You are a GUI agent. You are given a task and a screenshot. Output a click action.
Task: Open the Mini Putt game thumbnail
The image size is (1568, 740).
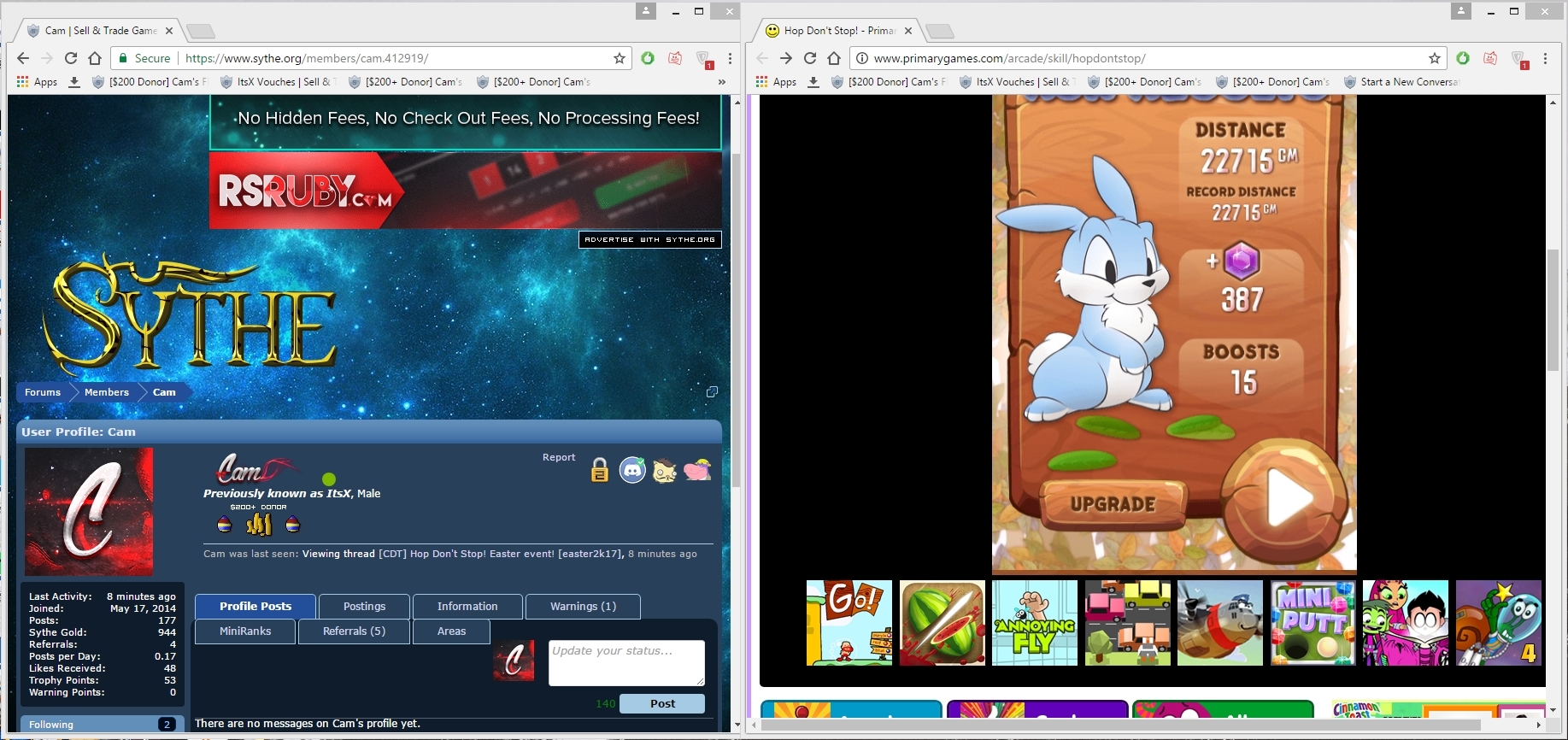[1313, 623]
